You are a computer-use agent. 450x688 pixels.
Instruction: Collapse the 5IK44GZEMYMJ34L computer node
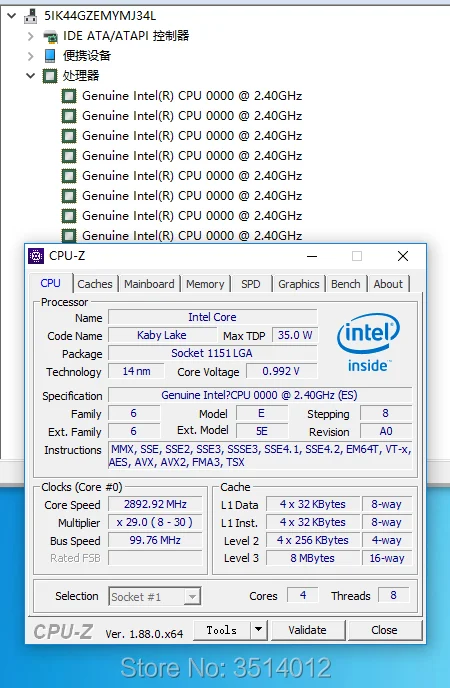pyautogui.click(x=11, y=16)
